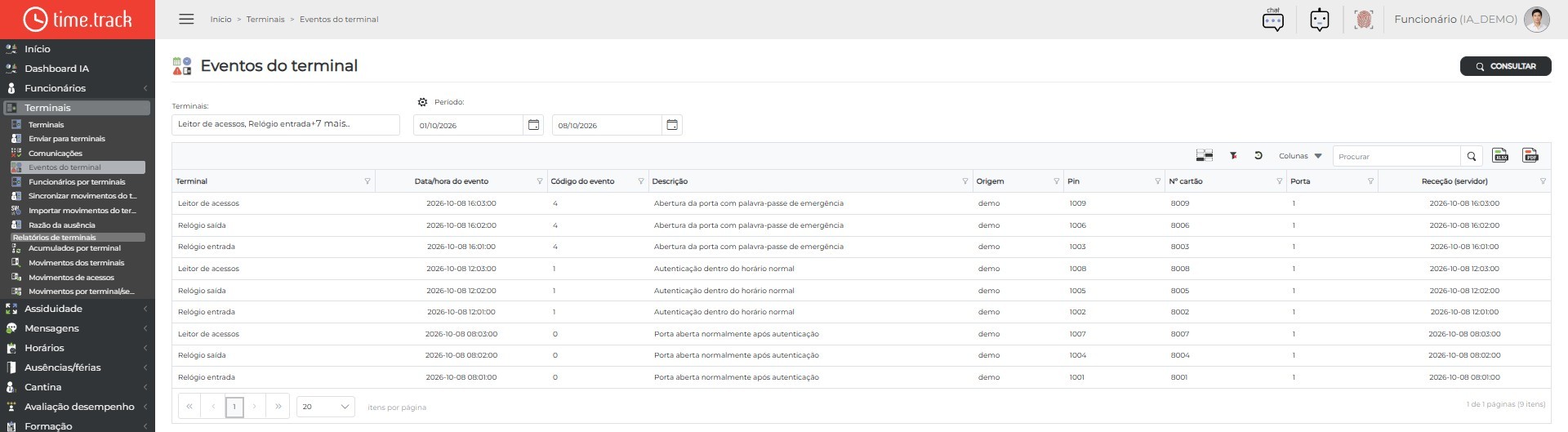Click the end date field 08/10/2026
The width and height of the screenshot is (1568, 432).
tap(607, 125)
